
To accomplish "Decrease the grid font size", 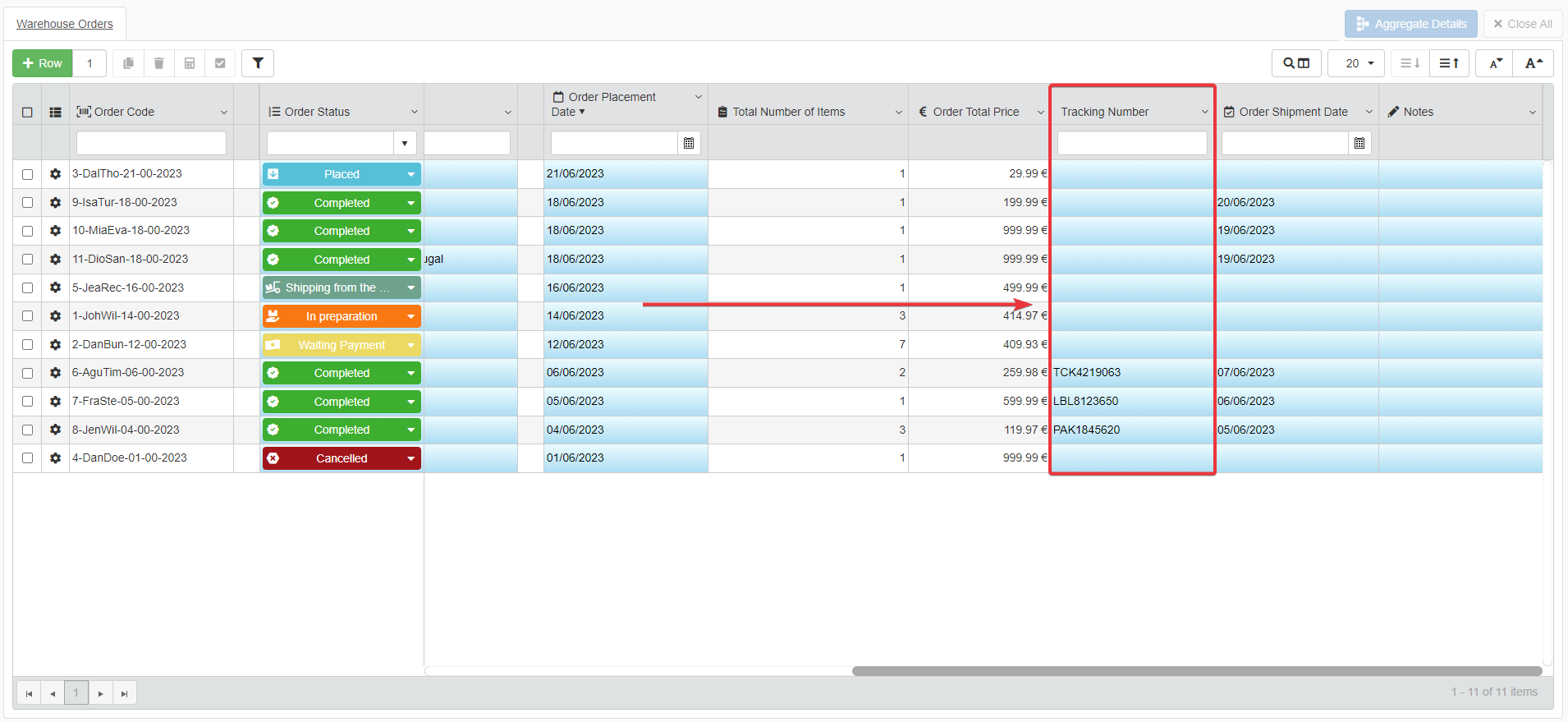I will click(1495, 63).
